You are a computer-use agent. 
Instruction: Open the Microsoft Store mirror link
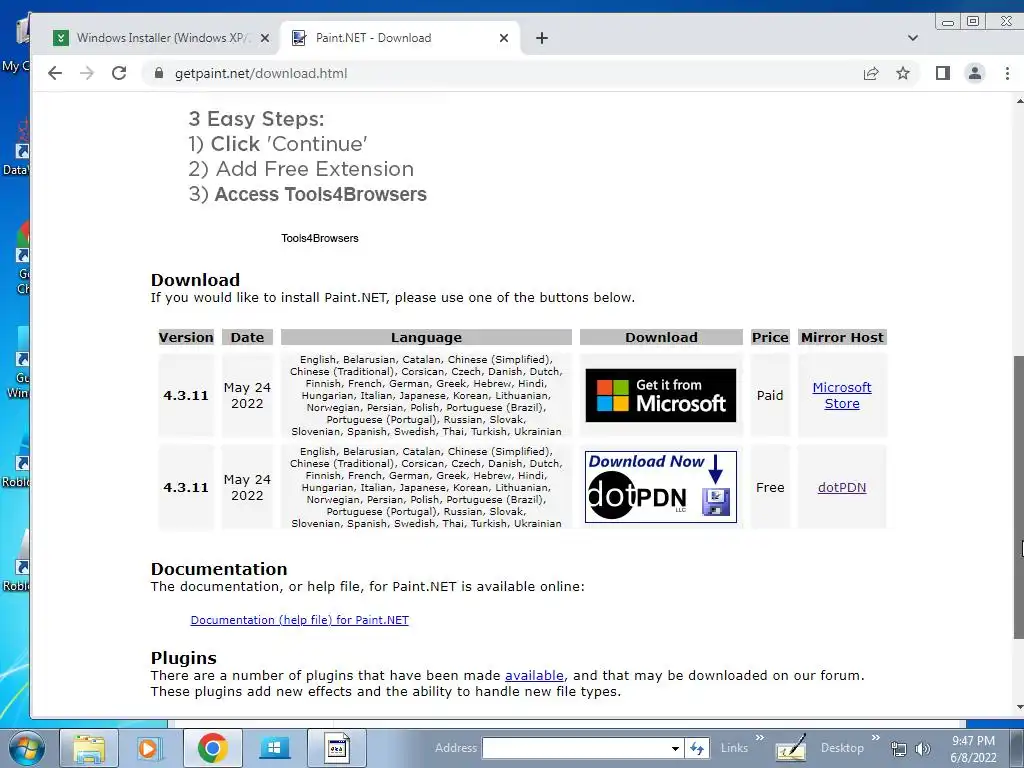tap(842, 395)
